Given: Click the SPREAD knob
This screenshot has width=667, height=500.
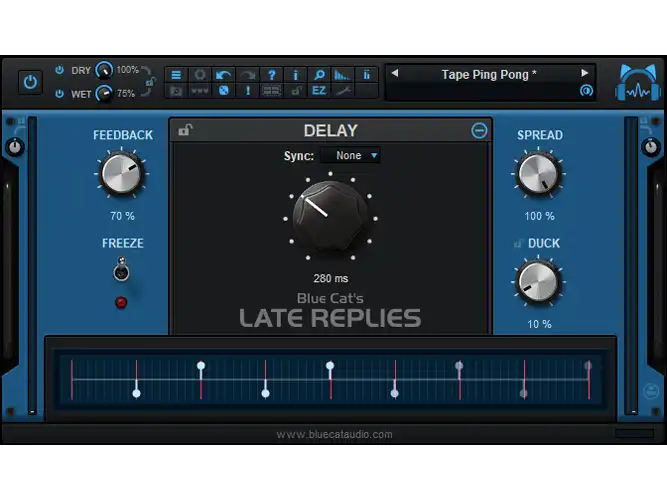Looking at the screenshot, I should click(539, 173).
